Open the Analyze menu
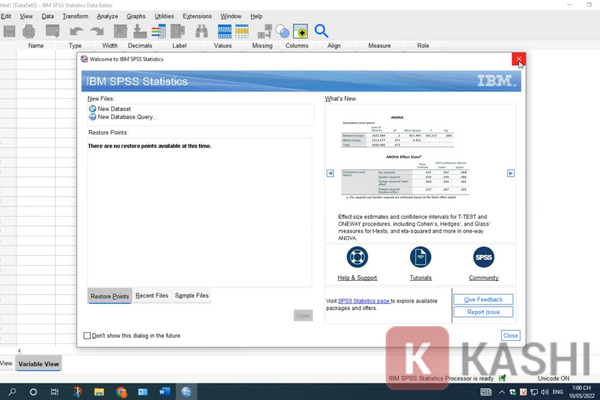The height and width of the screenshot is (400, 600). pos(107,16)
